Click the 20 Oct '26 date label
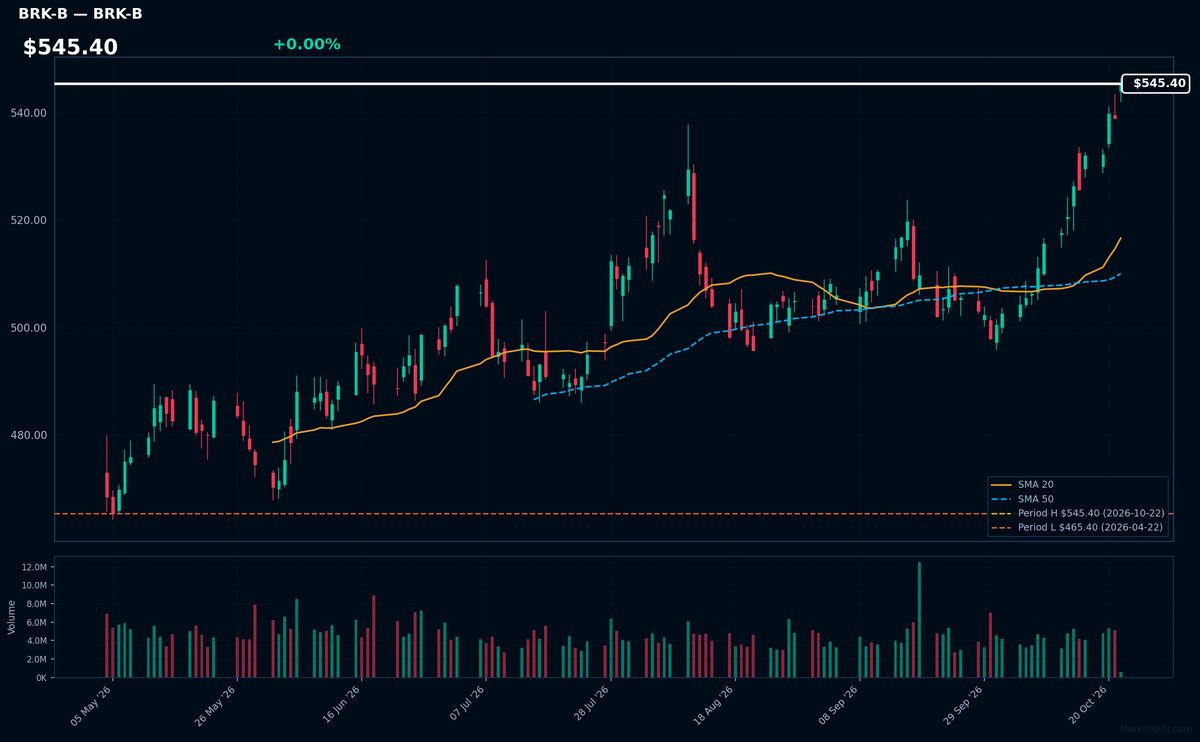Viewport: 1200px width, 742px height. (x=1089, y=705)
